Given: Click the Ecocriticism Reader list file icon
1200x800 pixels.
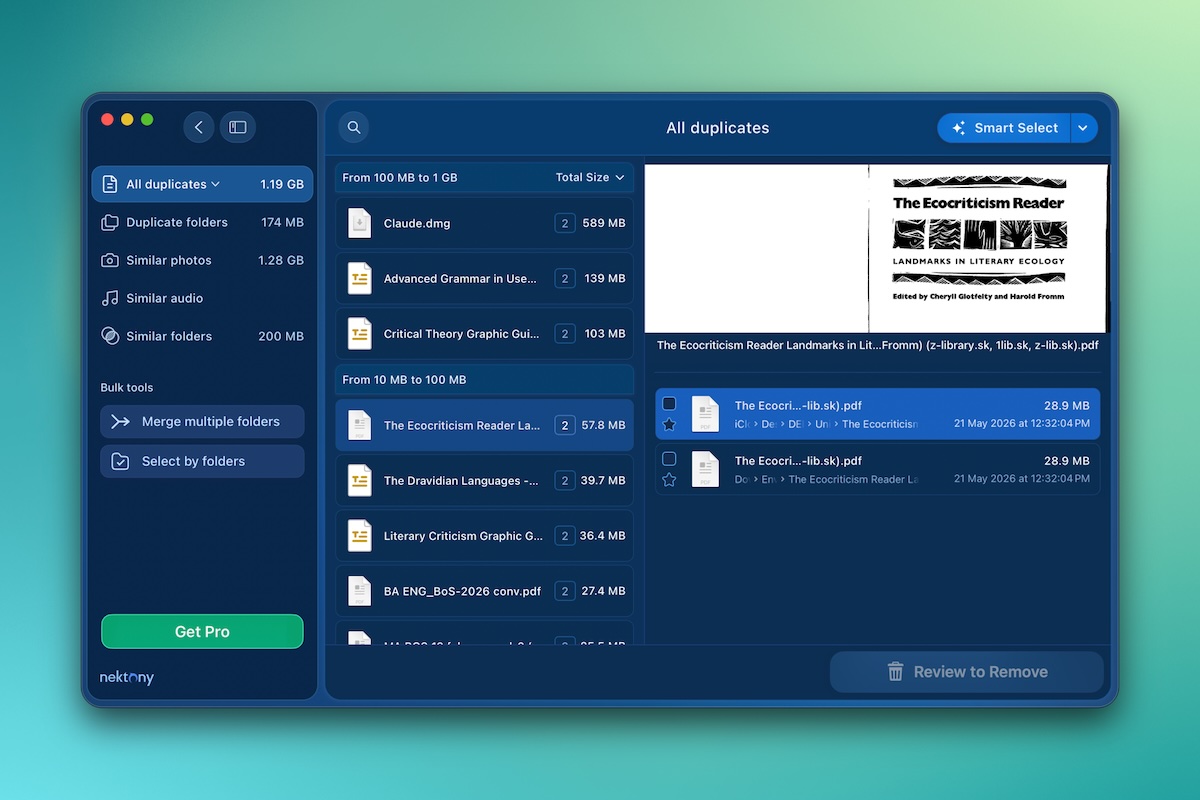Looking at the screenshot, I should pyautogui.click(x=359, y=425).
